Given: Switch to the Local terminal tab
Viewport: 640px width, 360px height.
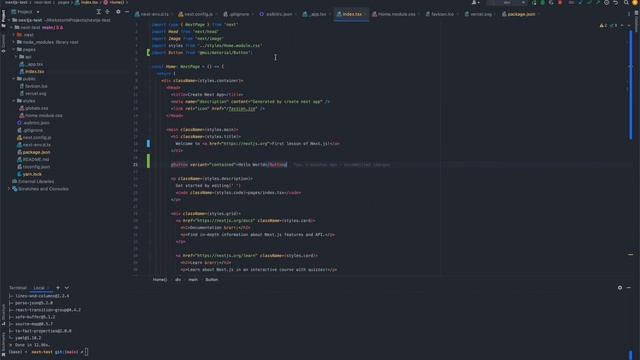Looking at the screenshot, I should [x=39, y=288].
